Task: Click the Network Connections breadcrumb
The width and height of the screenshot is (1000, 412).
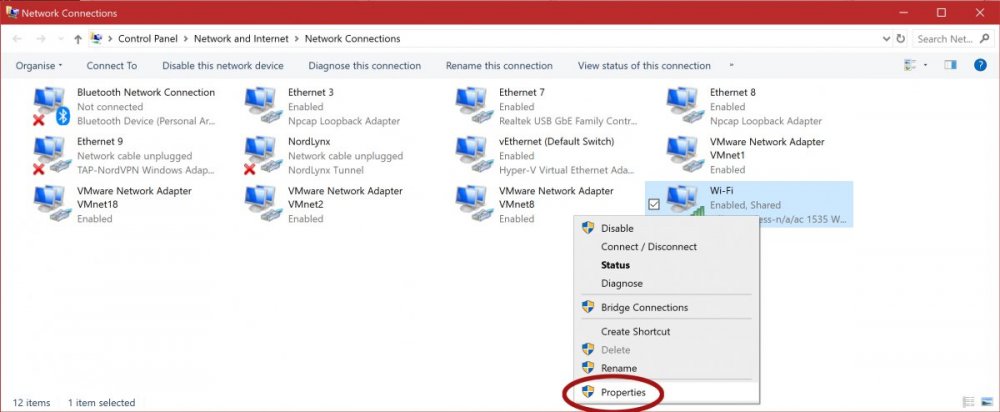Action: click(x=353, y=39)
